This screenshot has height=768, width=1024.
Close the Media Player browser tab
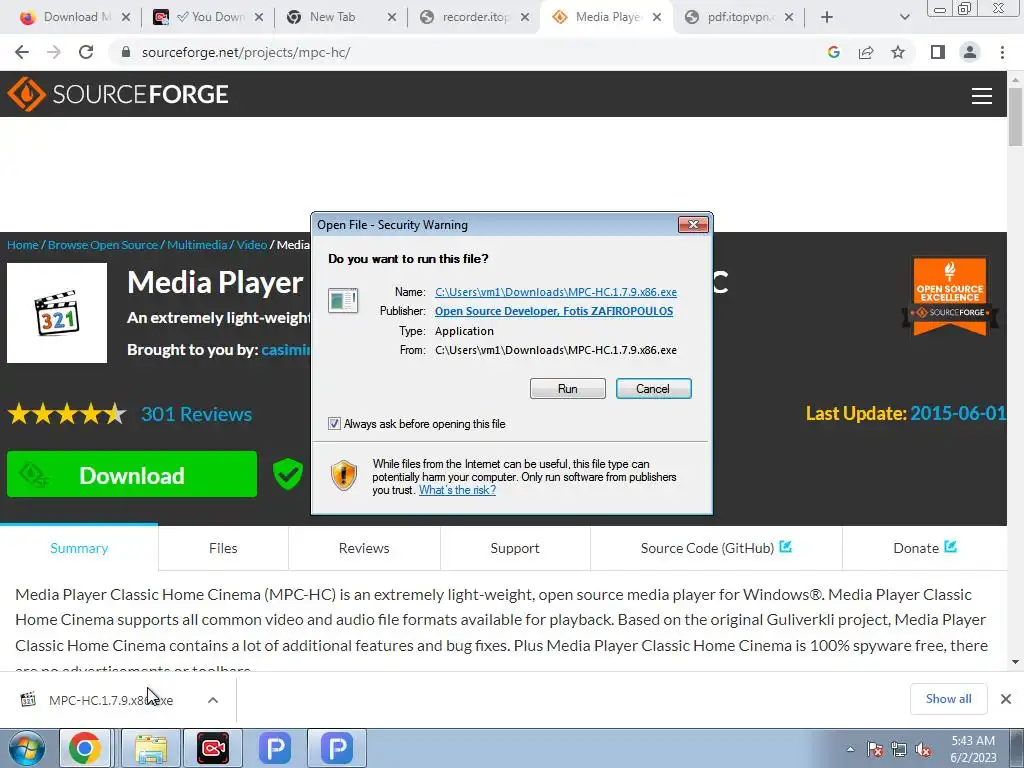point(657,17)
